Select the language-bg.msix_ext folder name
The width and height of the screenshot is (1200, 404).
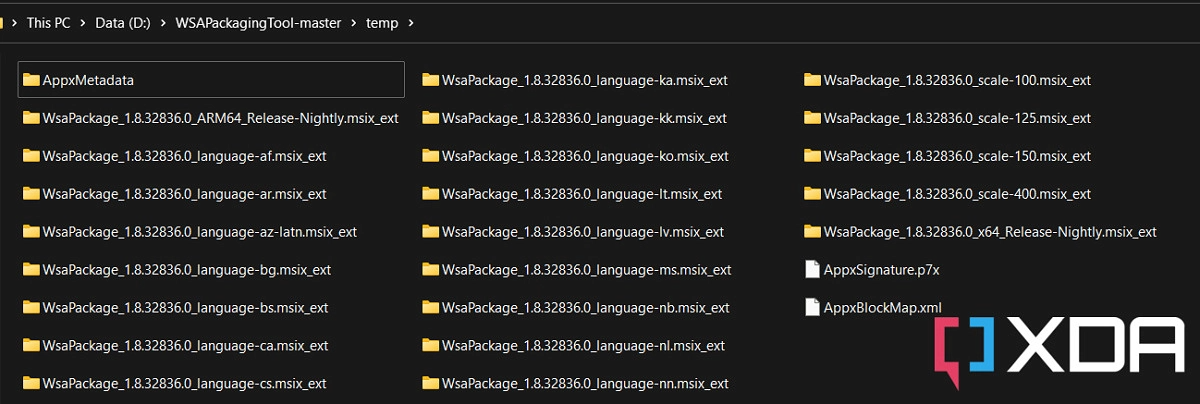[186, 270]
